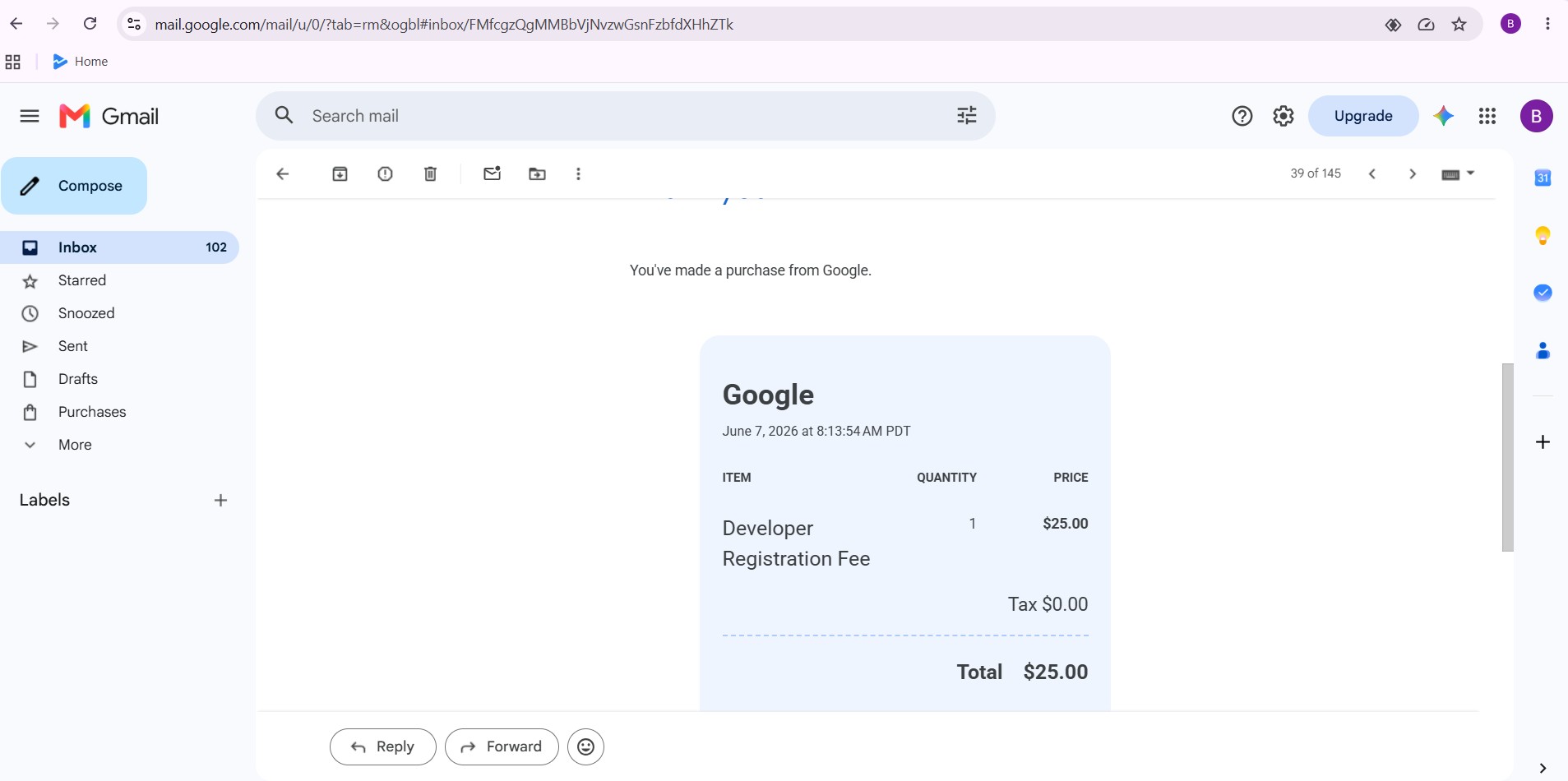Open tab groups grid icon in bookmarks bar
Viewport: 1568px width, 781px height.
13,62
